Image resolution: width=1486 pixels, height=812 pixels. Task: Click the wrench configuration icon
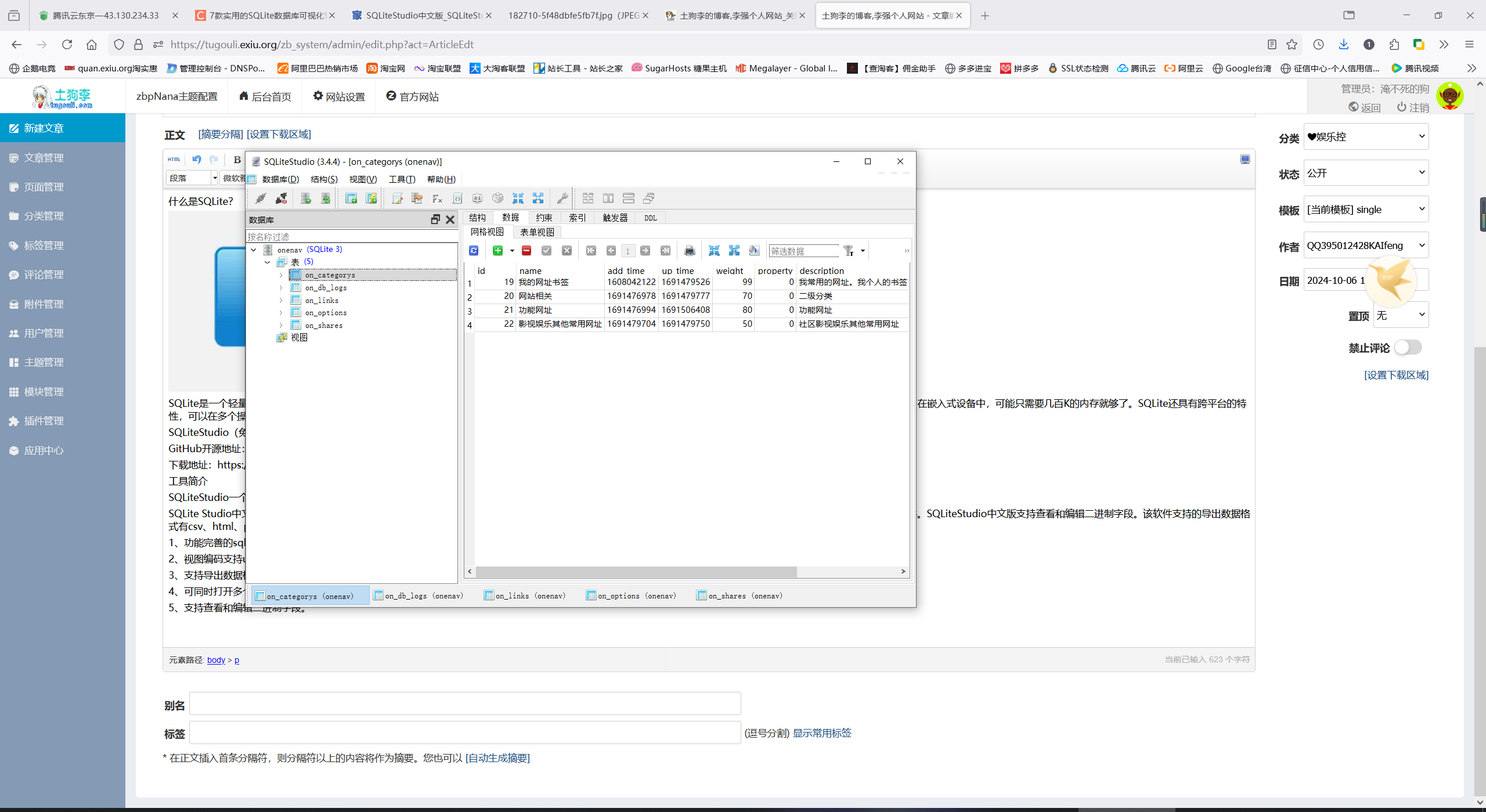point(562,199)
